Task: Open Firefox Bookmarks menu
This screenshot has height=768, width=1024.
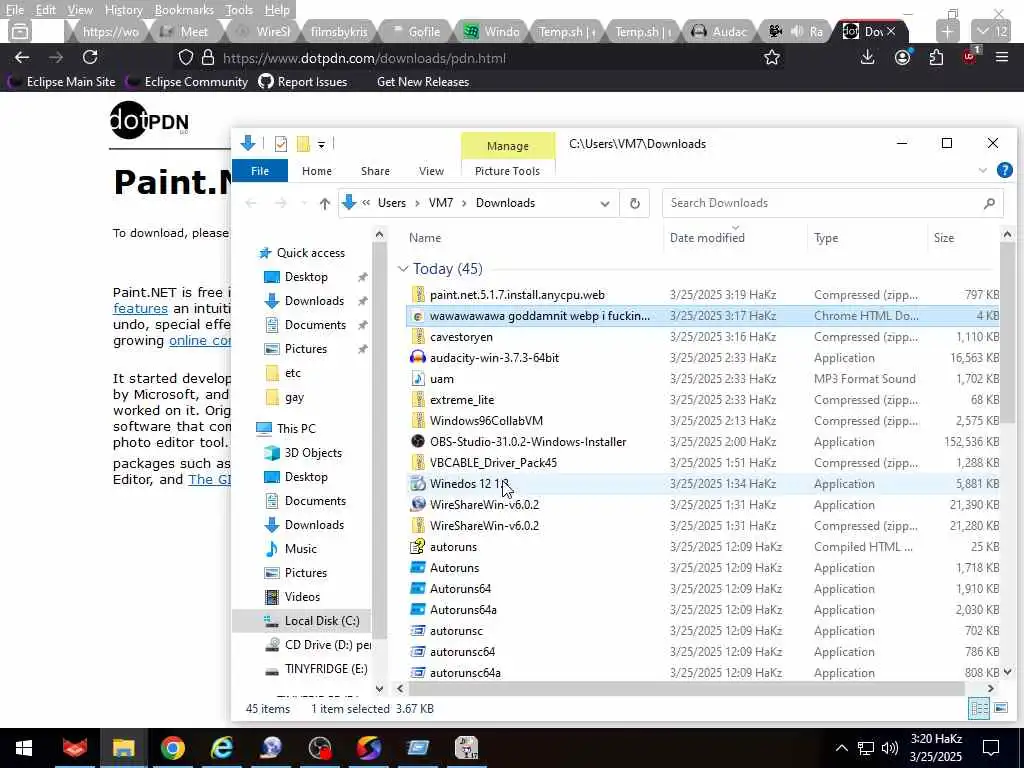Action: 184,10
